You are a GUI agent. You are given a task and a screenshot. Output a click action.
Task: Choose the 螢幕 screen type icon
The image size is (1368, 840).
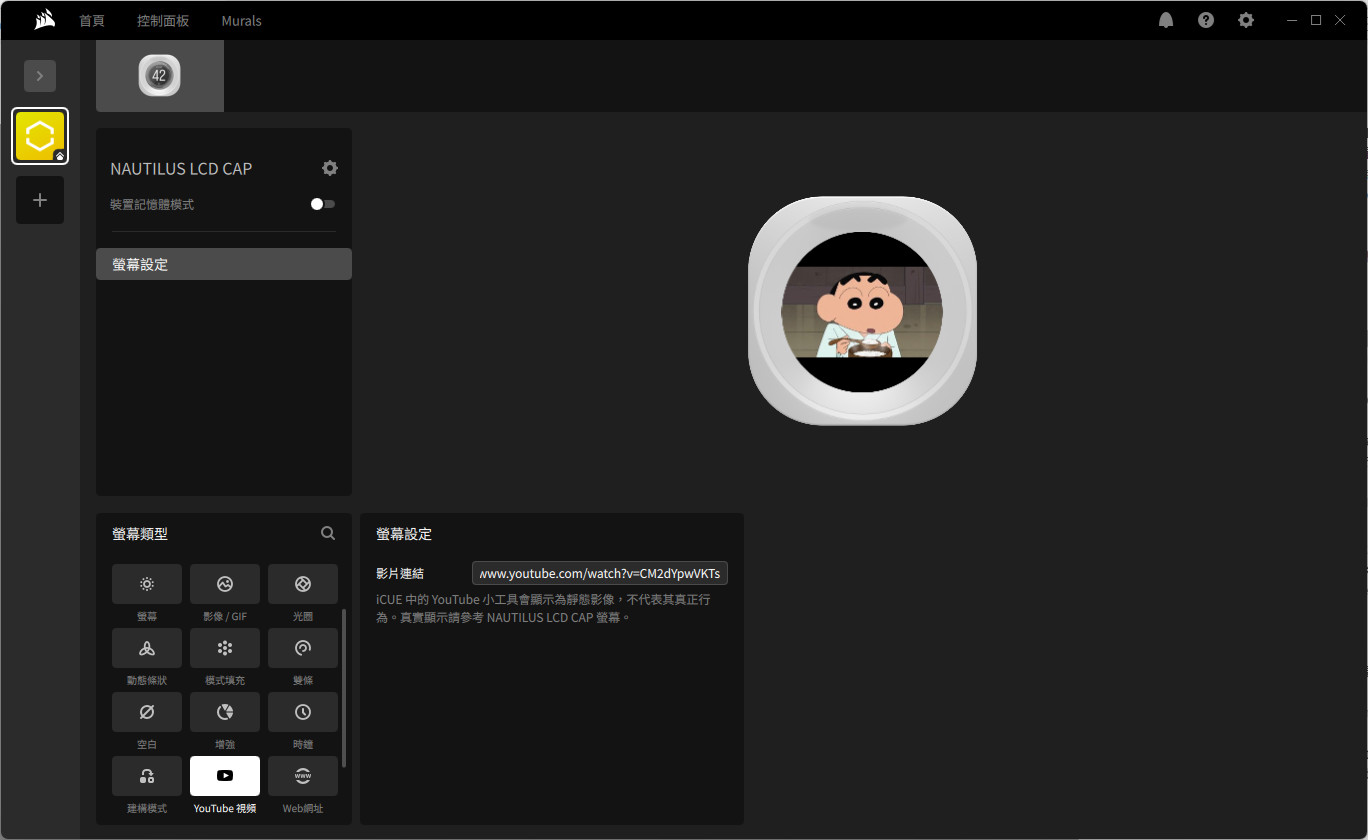pos(147,584)
